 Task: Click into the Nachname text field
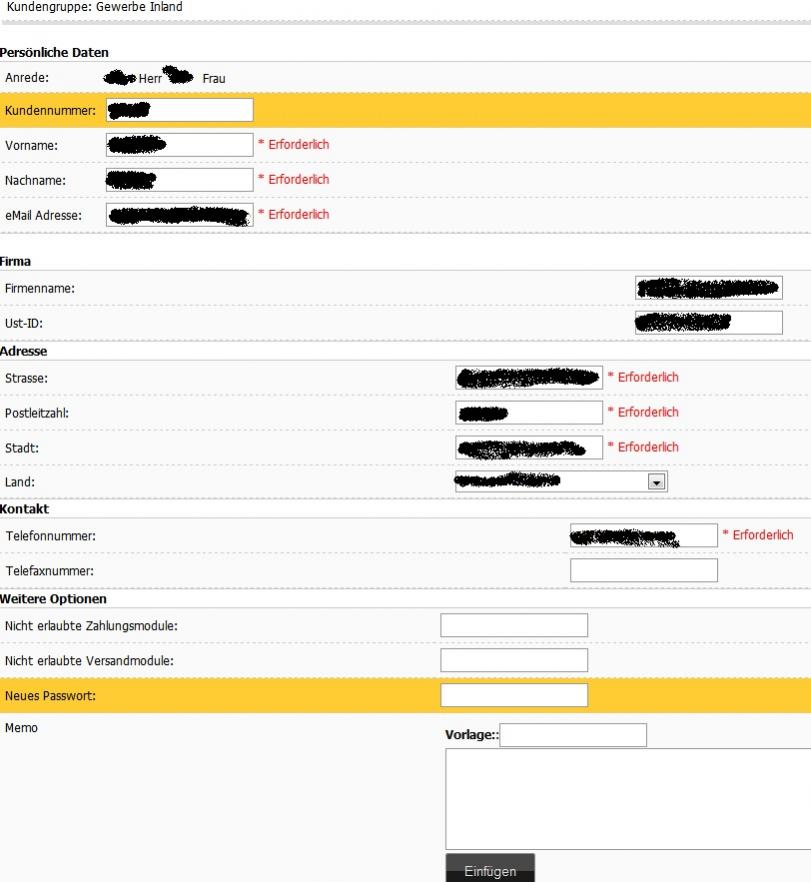pyautogui.click(x=180, y=180)
